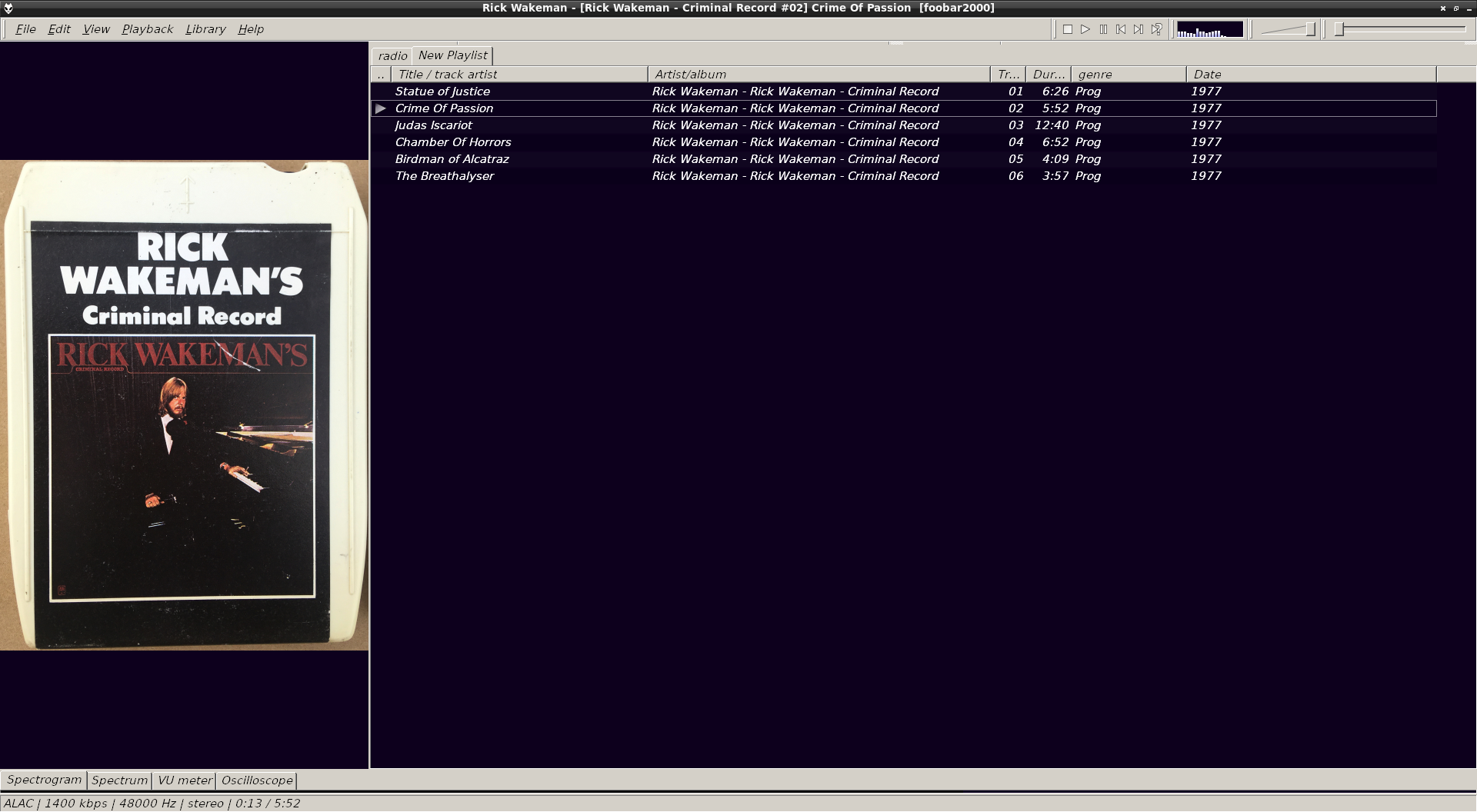
Task: Show the VU meter tab
Action: 185,780
